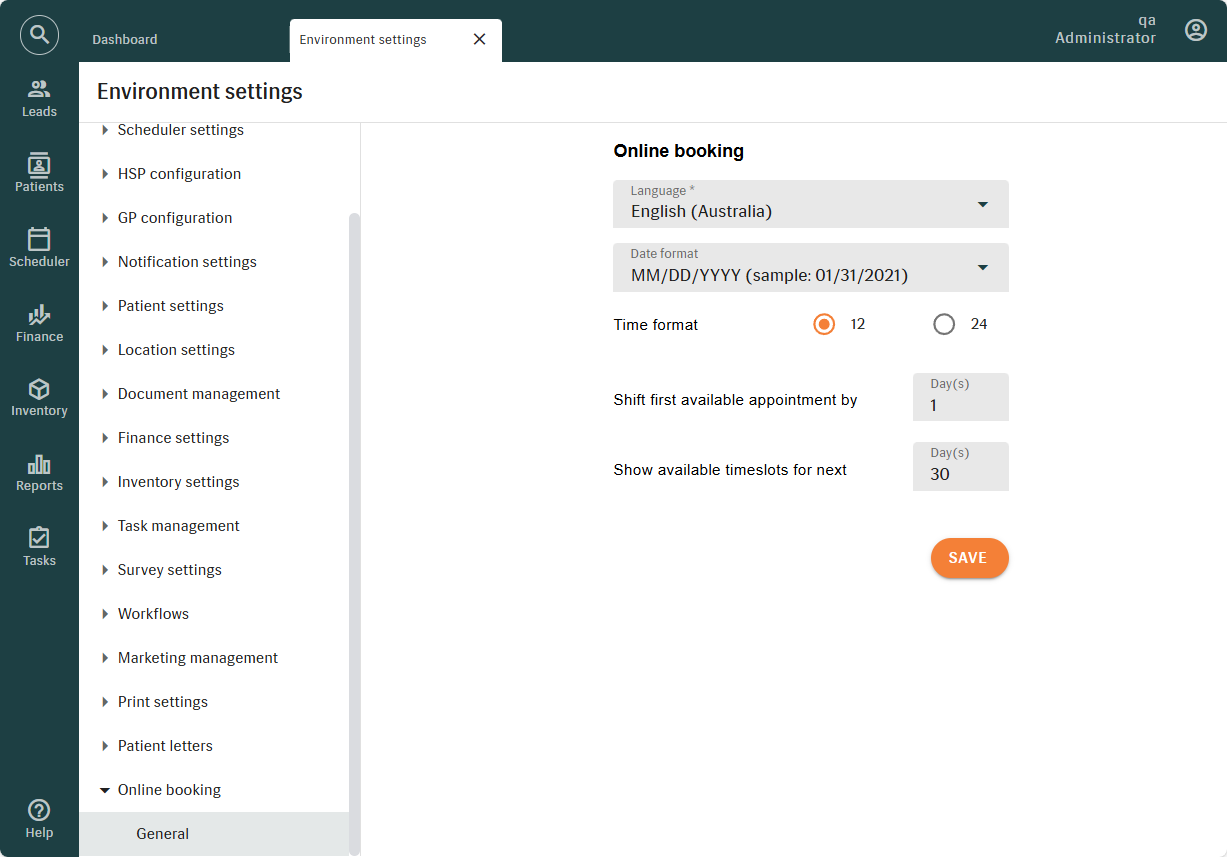This screenshot has width=1227, height=857.
Task: Switch to the Dashboard tab
Action: pyautogui.click(x=125, y=40)
